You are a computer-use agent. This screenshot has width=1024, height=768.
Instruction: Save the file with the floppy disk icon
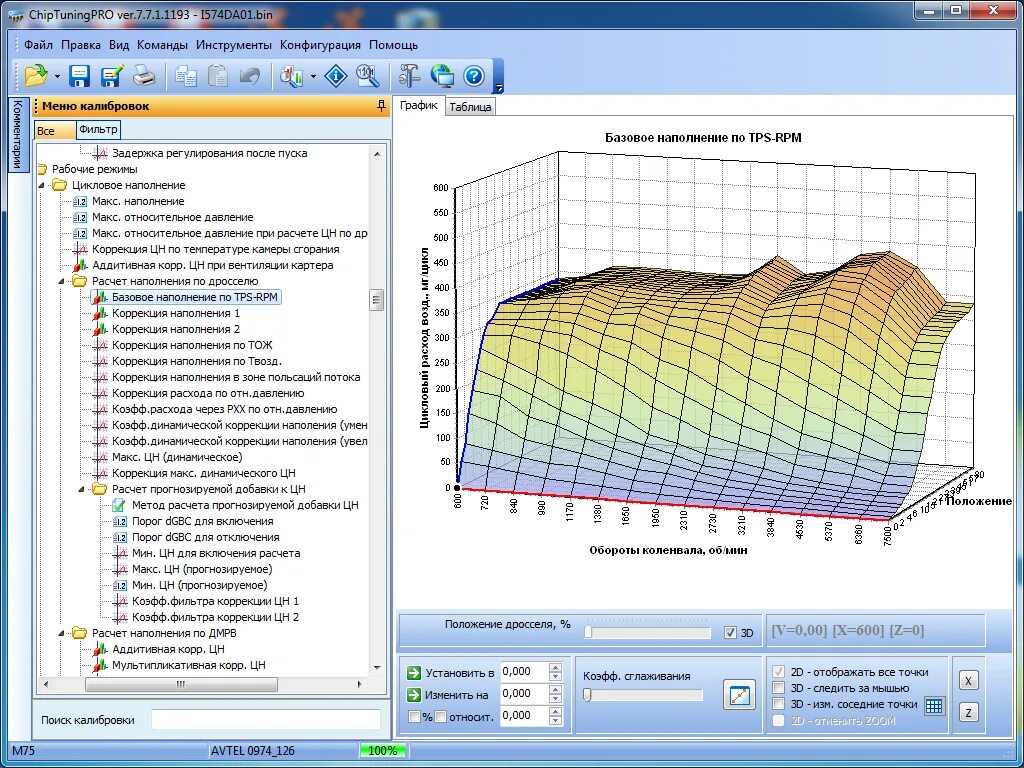click(80, 76)
